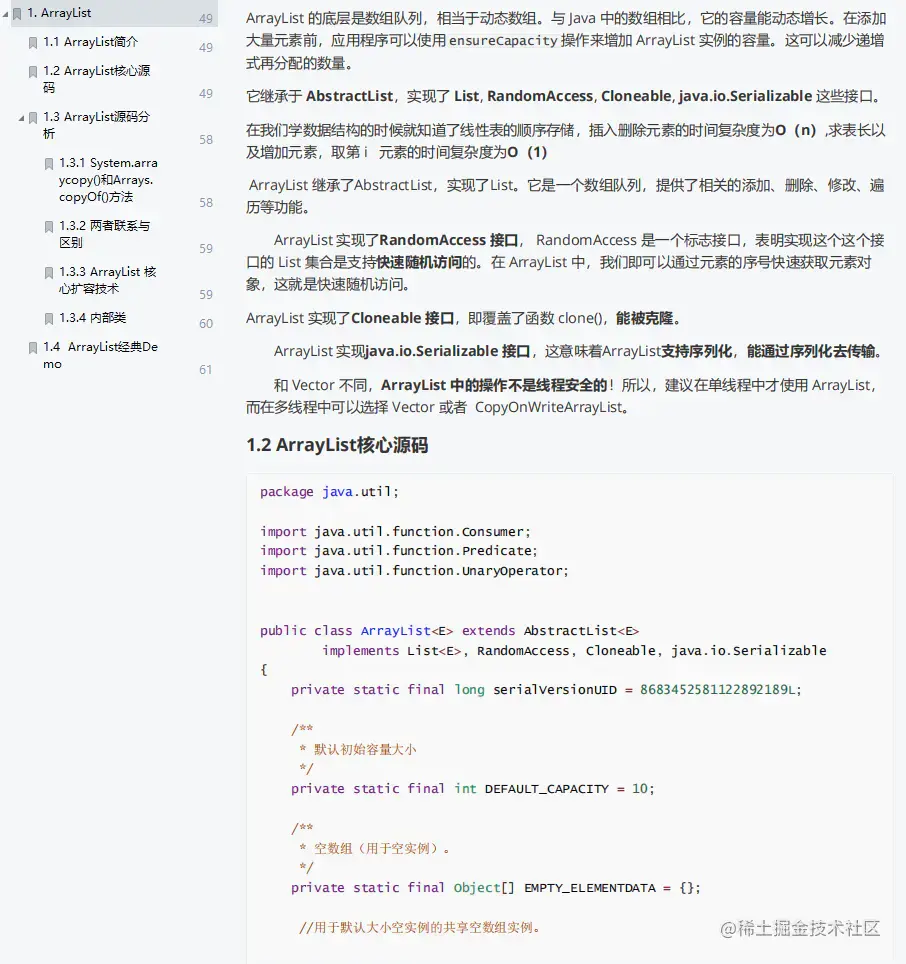The height and width of the screenshot is (964, 906).
Task: Collapse the 1.3 ArrayList源码分析 section
Action: (22, 117)
